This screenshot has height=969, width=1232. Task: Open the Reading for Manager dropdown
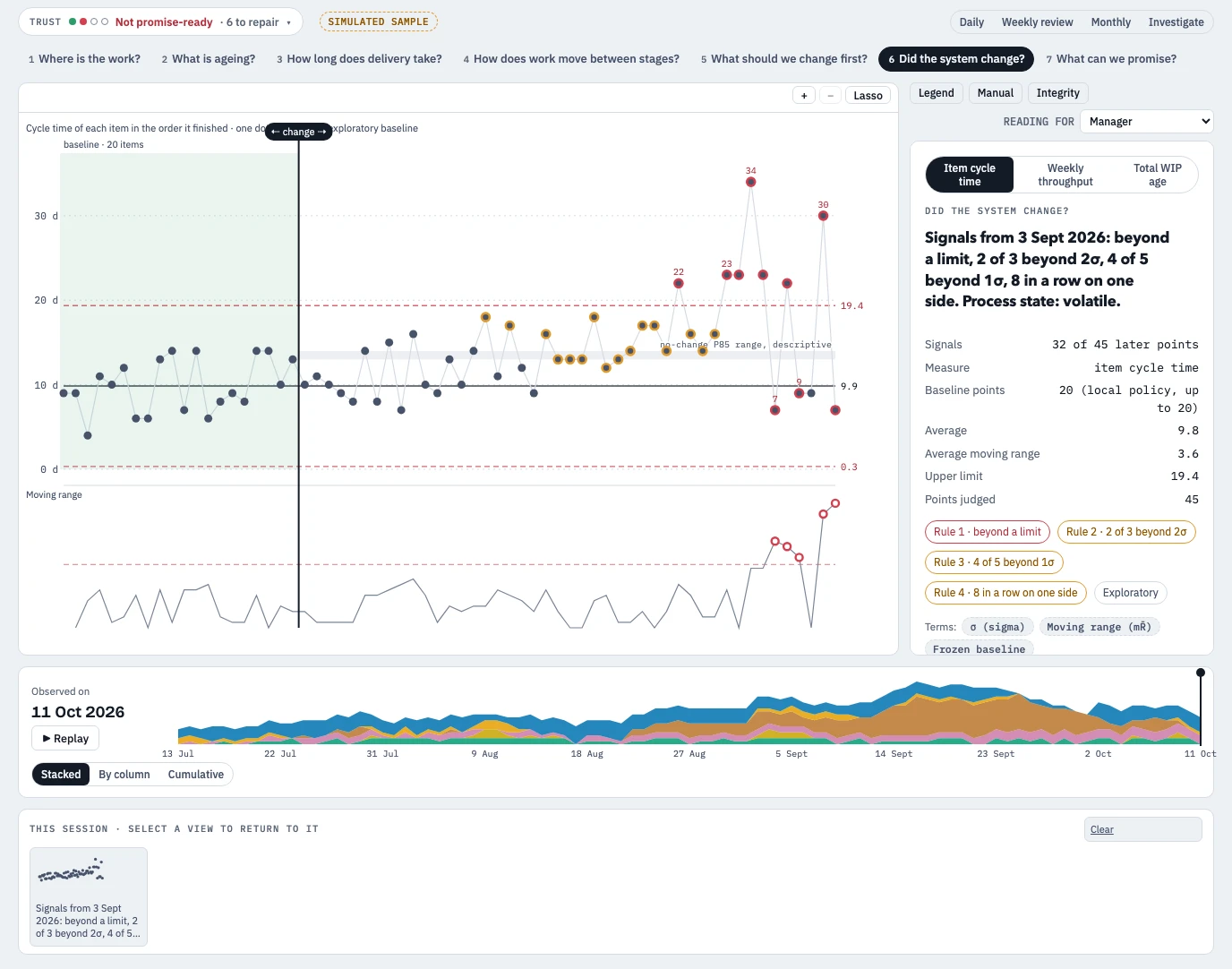point(1147,121)
